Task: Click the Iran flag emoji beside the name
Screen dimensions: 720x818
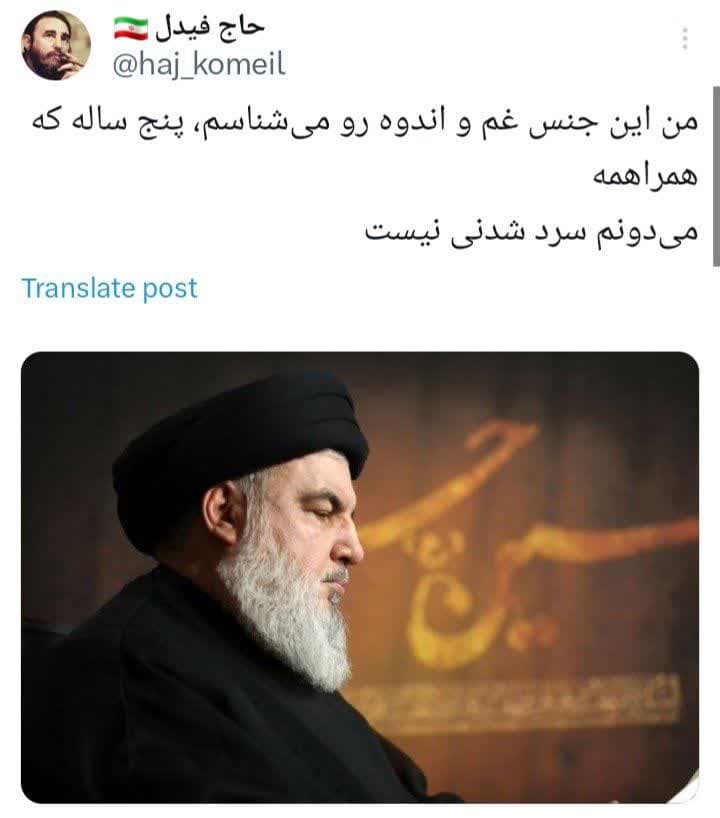Action: coord(131,28)
